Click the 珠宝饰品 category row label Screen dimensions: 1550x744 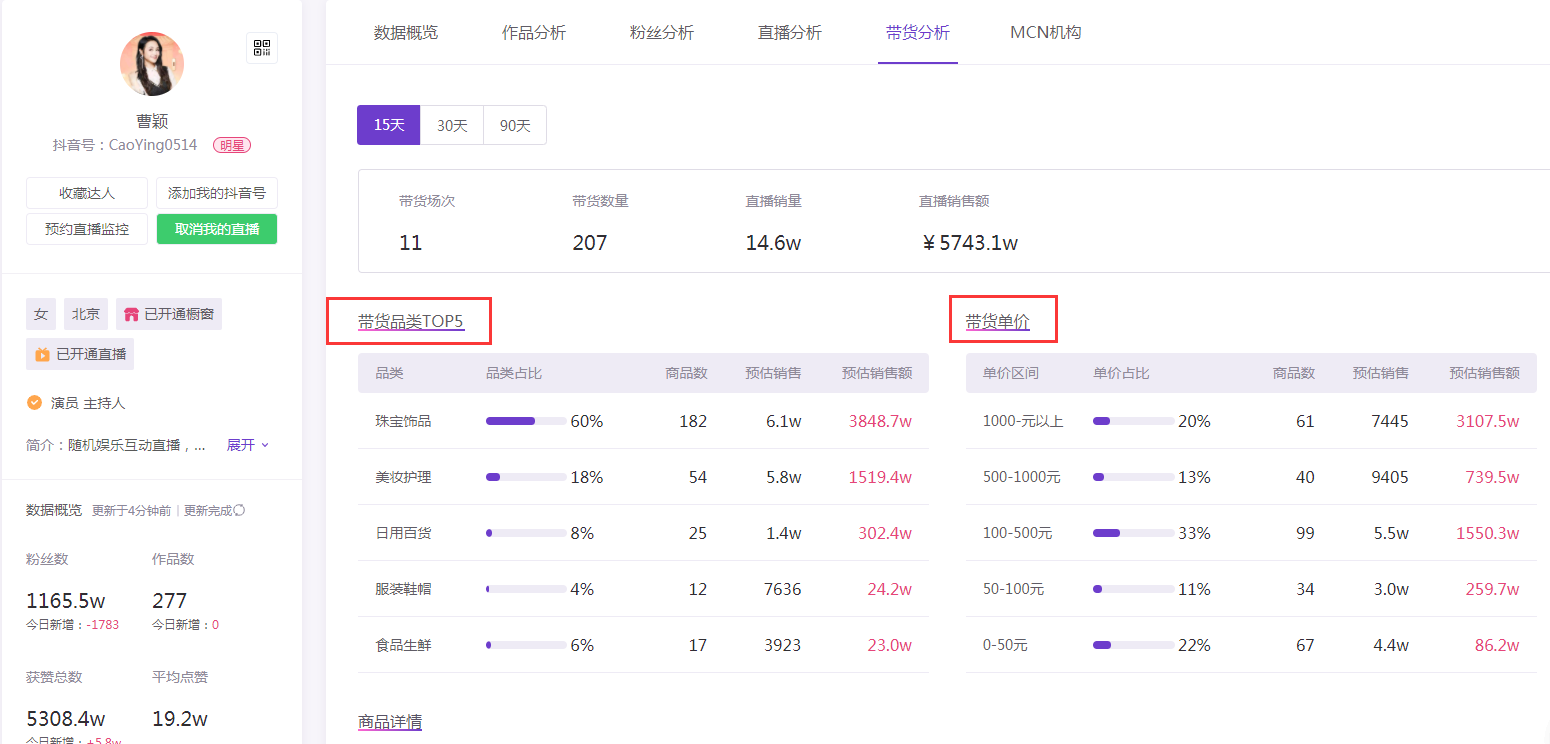tap(403, 421)
